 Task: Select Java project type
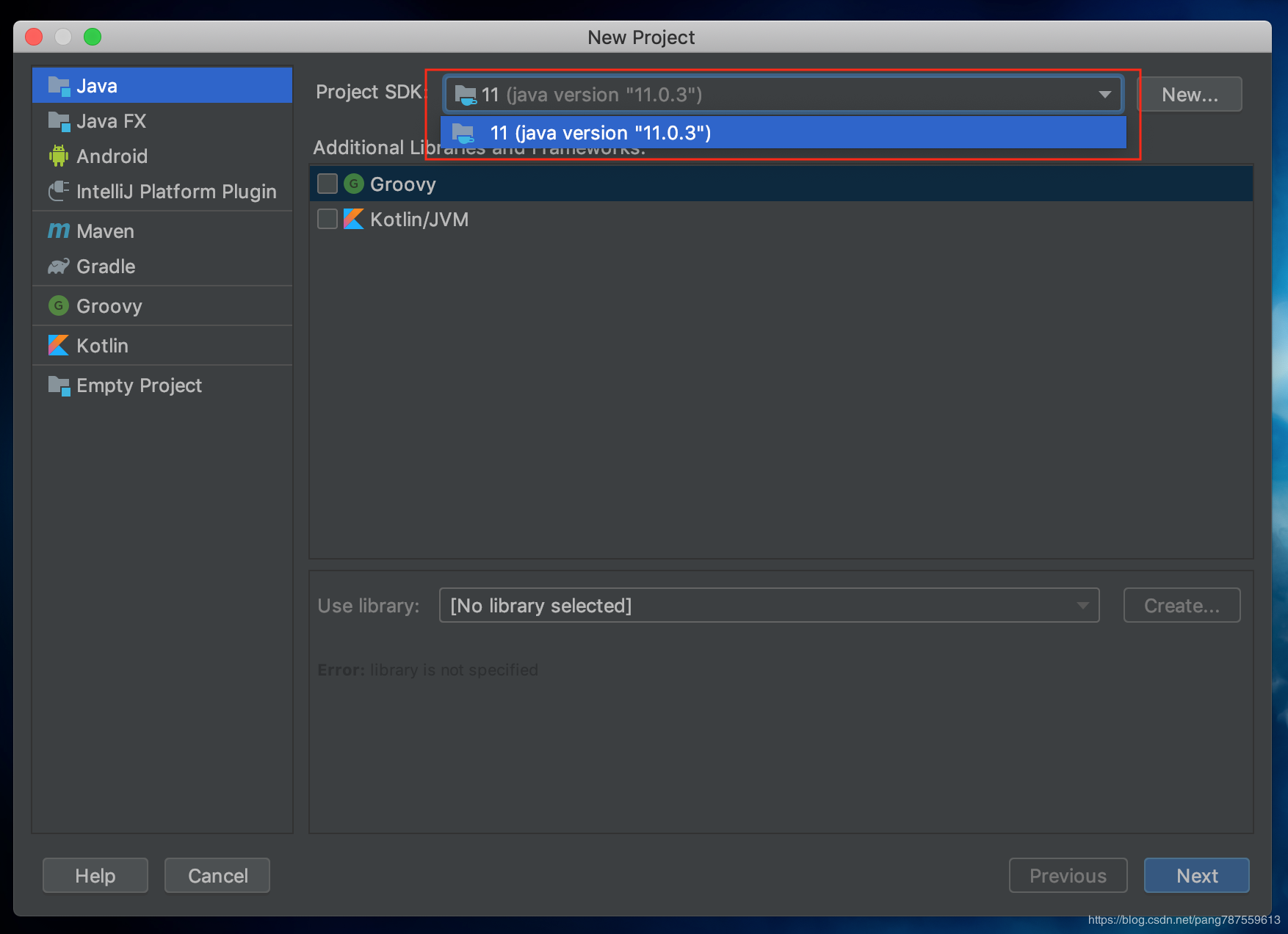pyautogui.click(x=162, y=86)
